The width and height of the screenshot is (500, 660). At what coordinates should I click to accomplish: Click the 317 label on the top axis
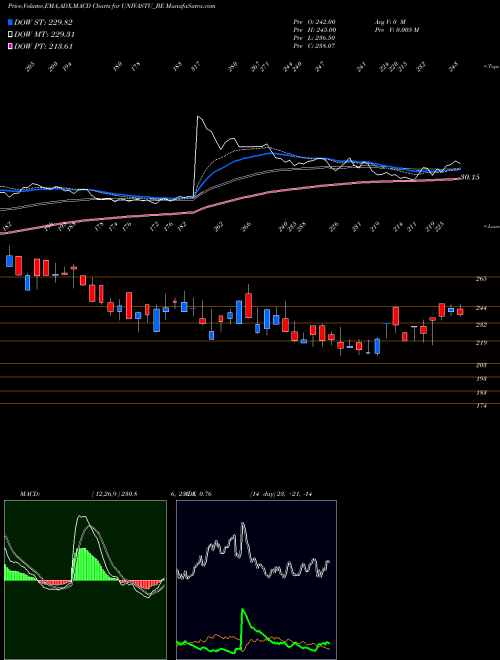point(196,67)
